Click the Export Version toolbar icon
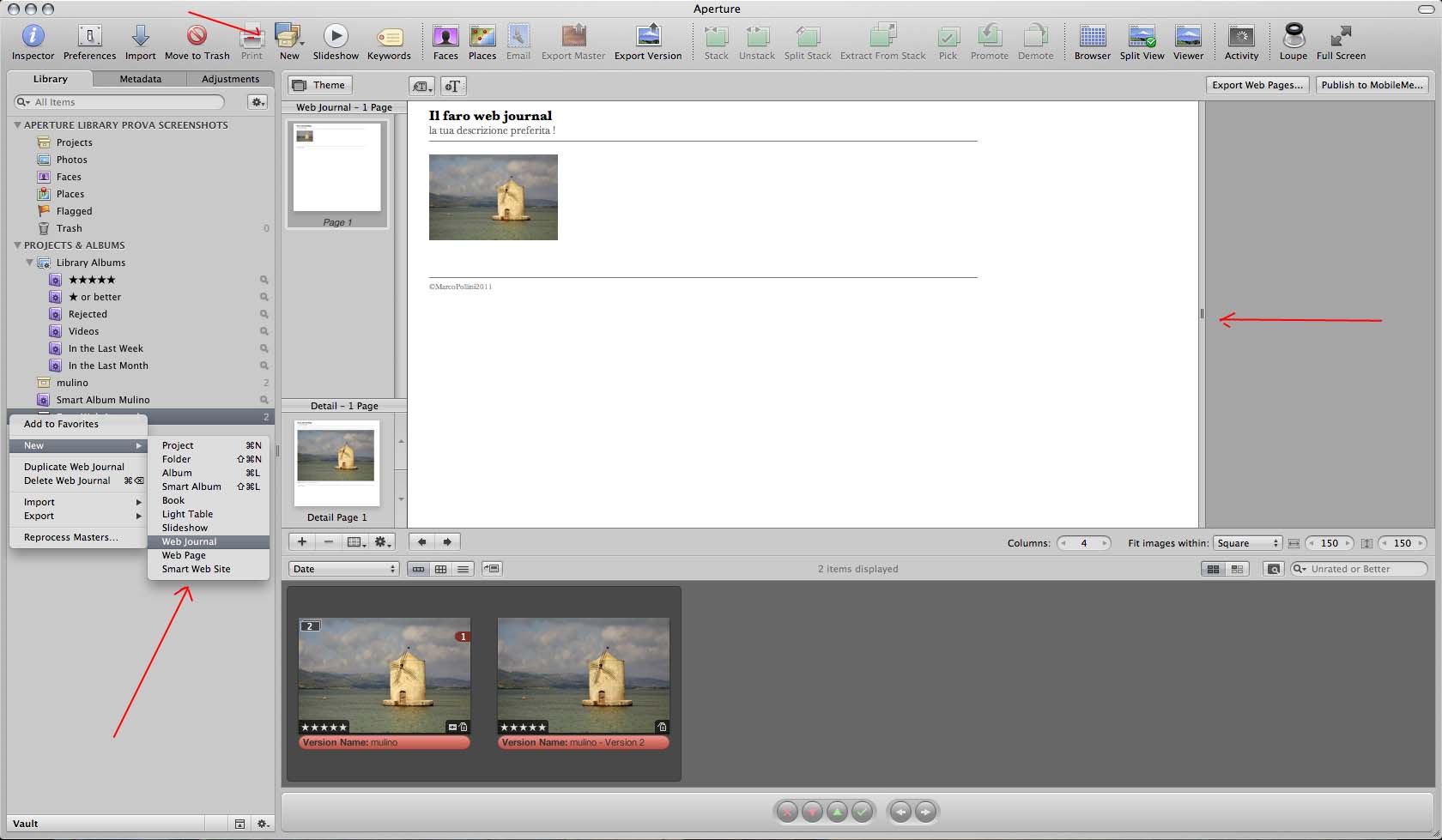1442x840 pixels. 648,42
